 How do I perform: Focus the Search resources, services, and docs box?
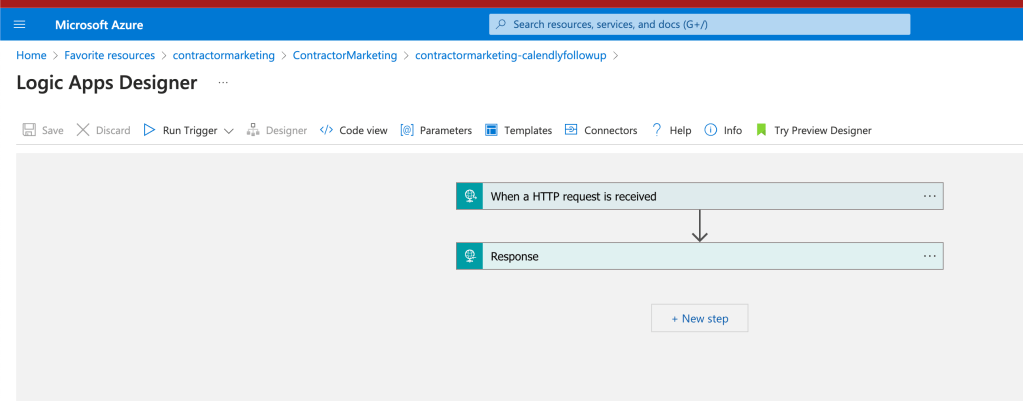click(x=699, y=24)
